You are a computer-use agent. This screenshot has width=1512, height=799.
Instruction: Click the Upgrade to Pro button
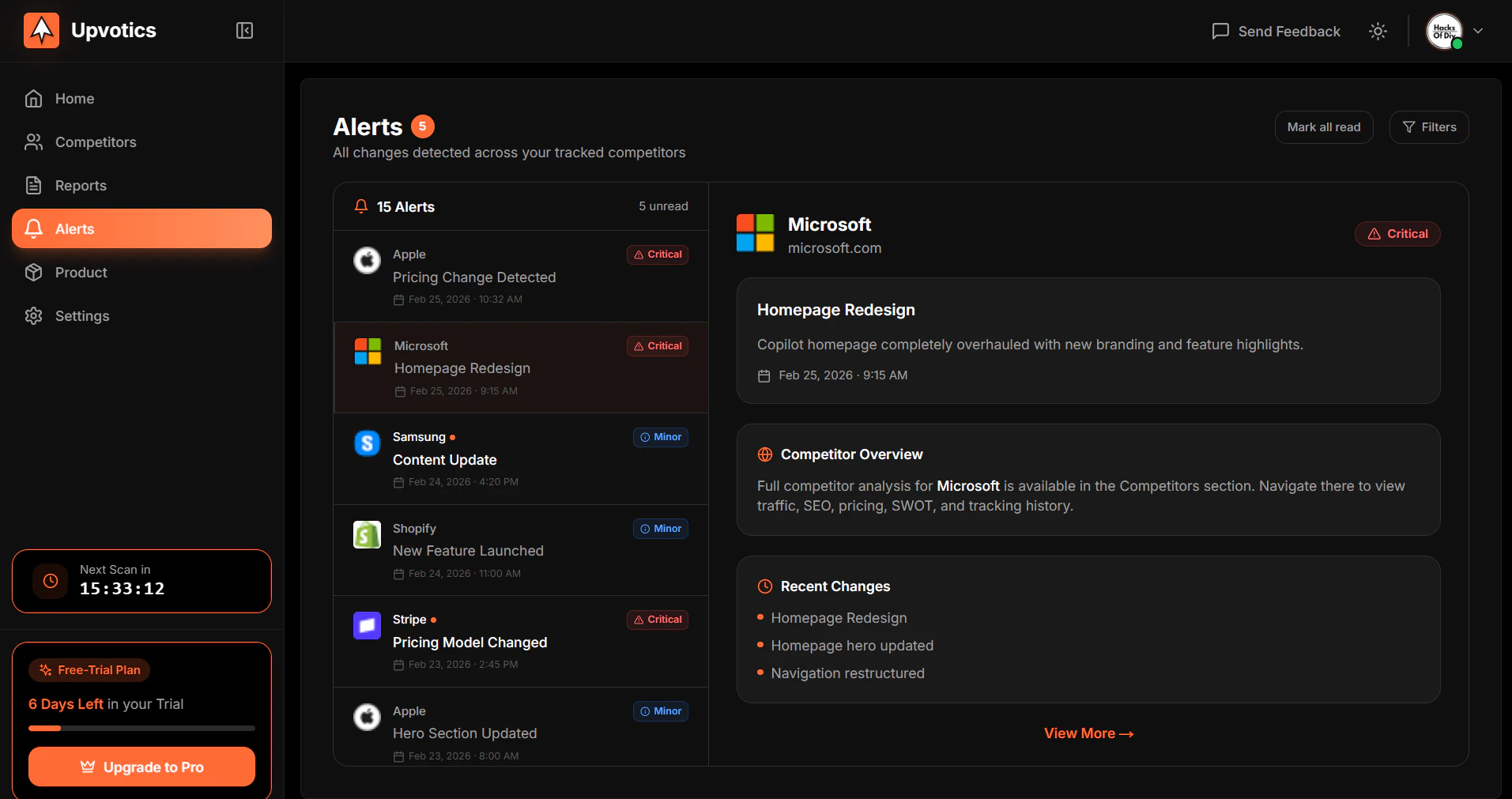141,766
